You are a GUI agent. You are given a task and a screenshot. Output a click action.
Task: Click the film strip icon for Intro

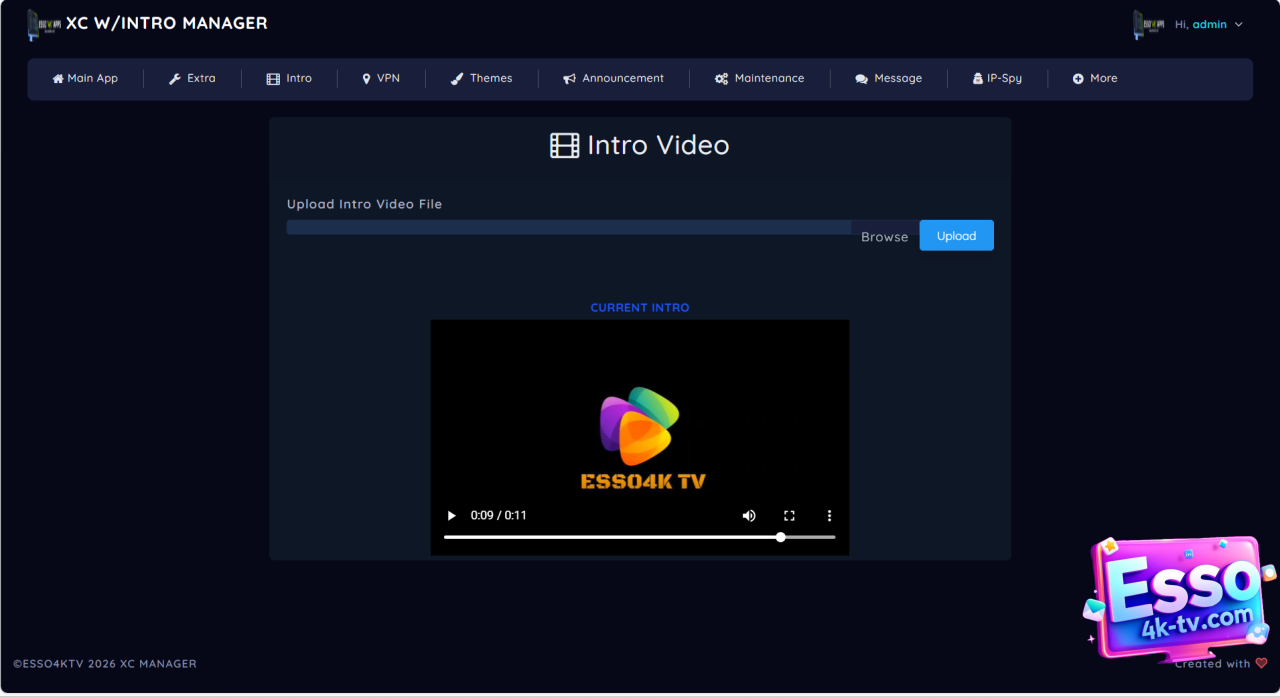pos(273,79)
